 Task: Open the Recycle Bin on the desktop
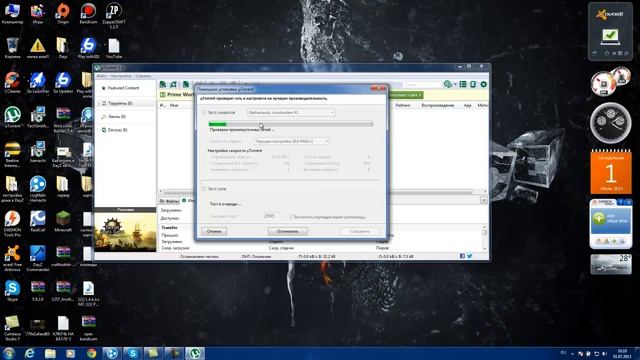(x=13, y=48)
